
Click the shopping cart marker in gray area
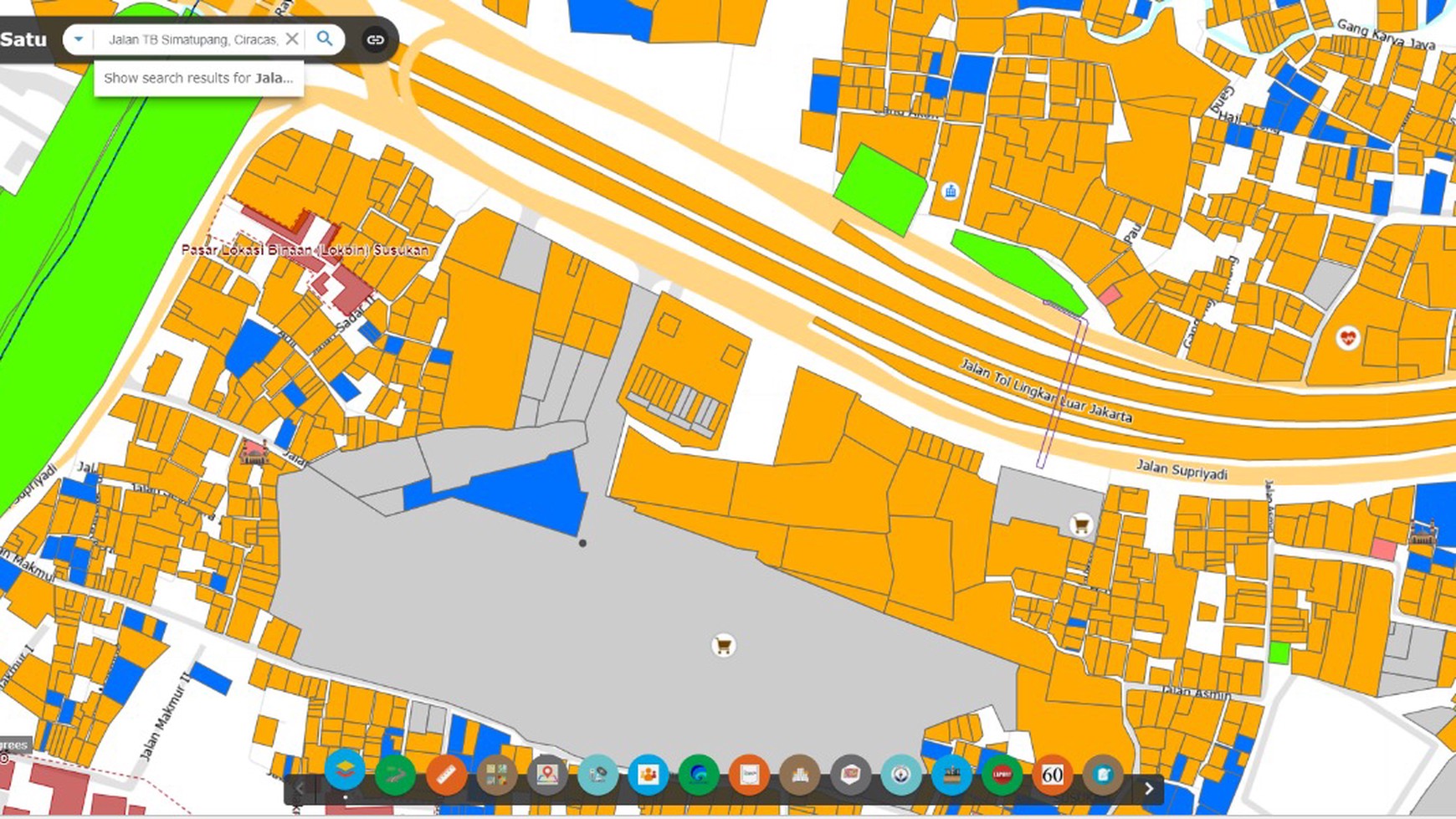click(x=723, y=646)
